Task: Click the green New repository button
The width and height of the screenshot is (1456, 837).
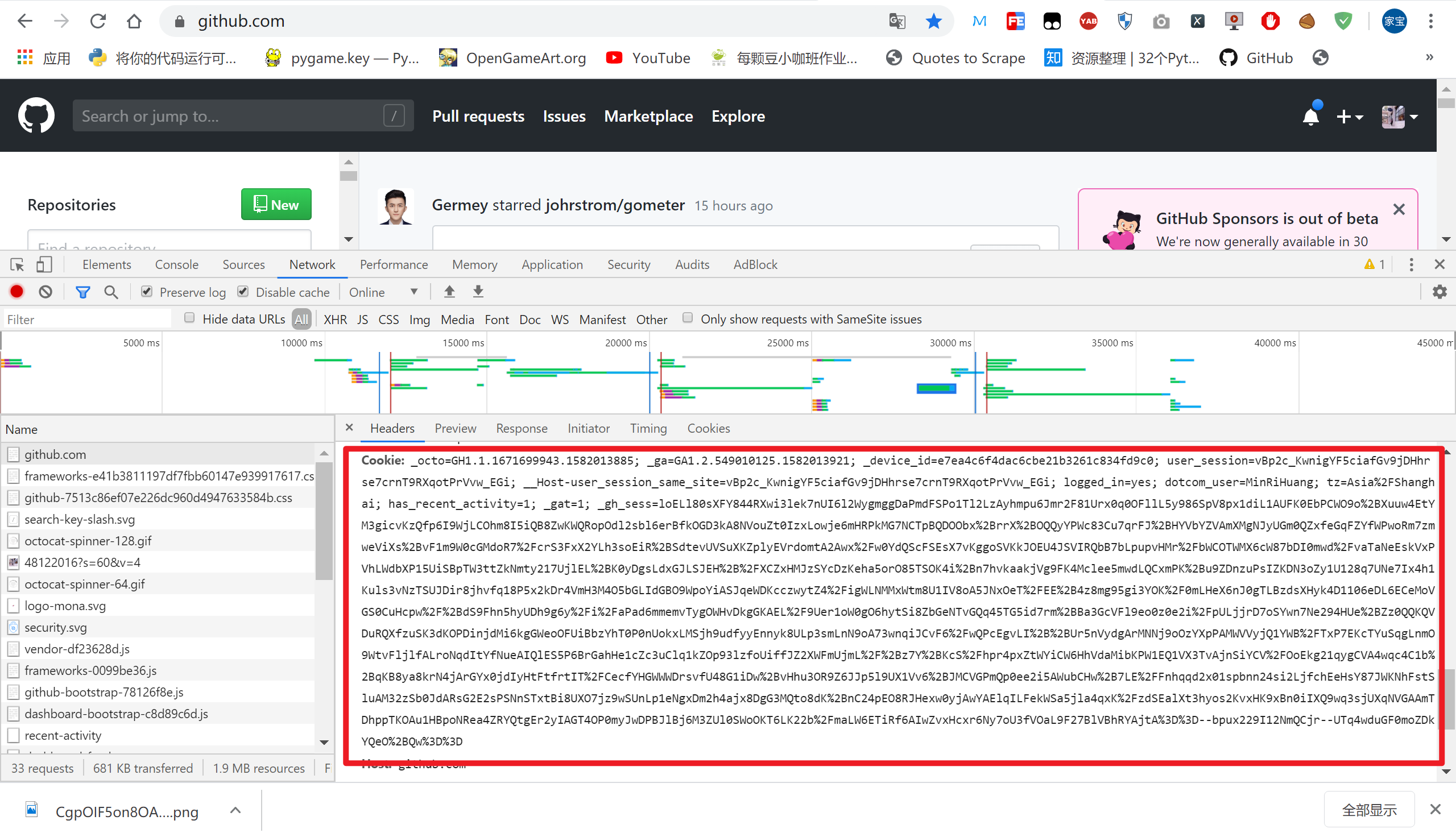Action: click(x=276, y=205)
